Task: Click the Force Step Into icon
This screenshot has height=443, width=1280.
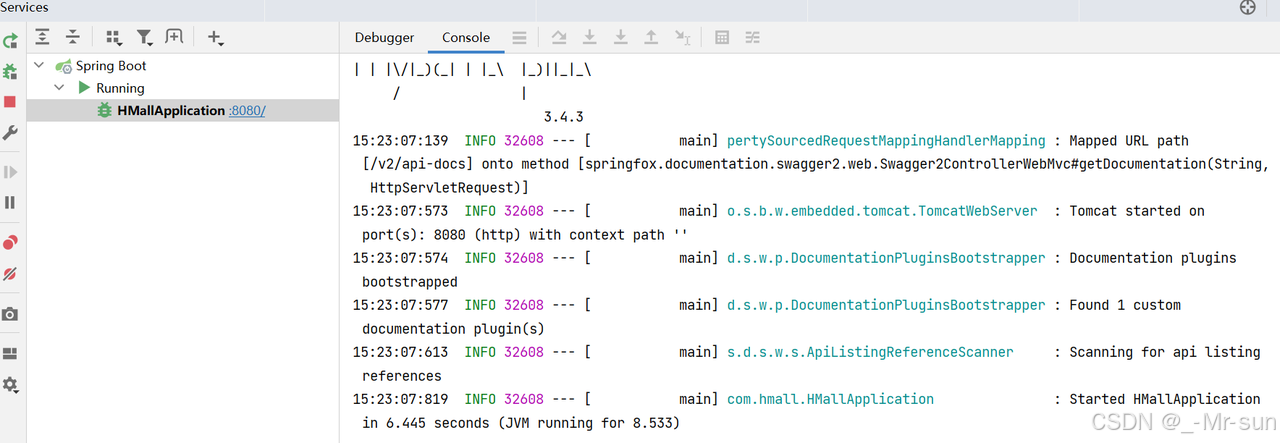Action: [x=621, y=37]
